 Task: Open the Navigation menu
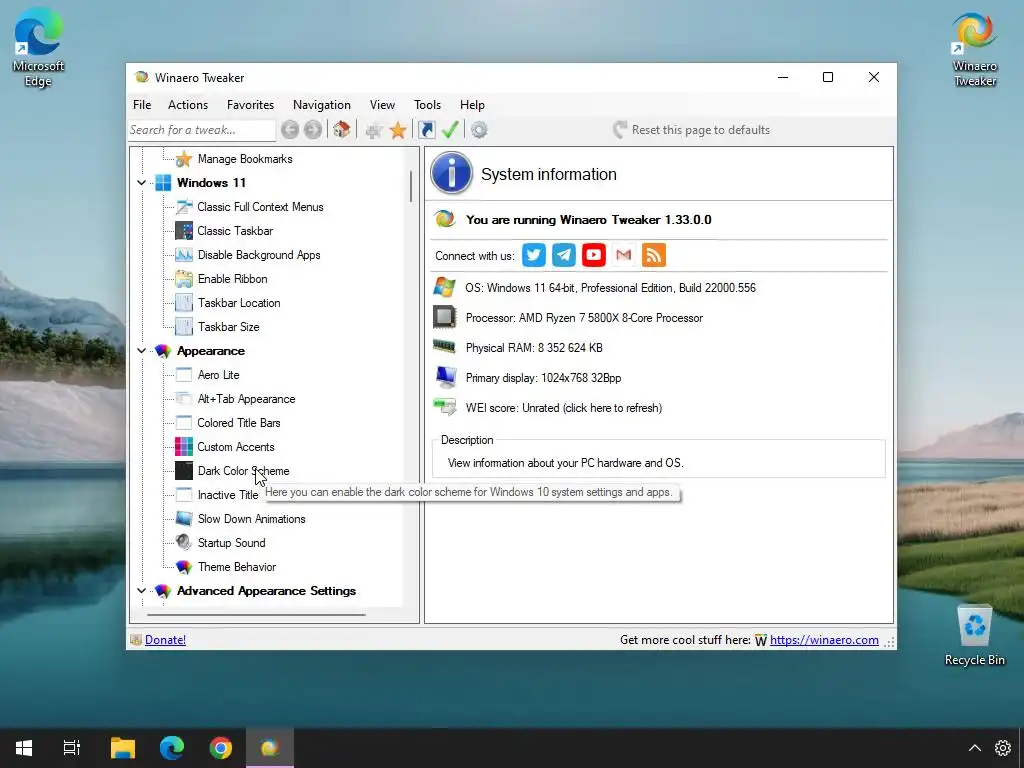(x=321, y=104)
